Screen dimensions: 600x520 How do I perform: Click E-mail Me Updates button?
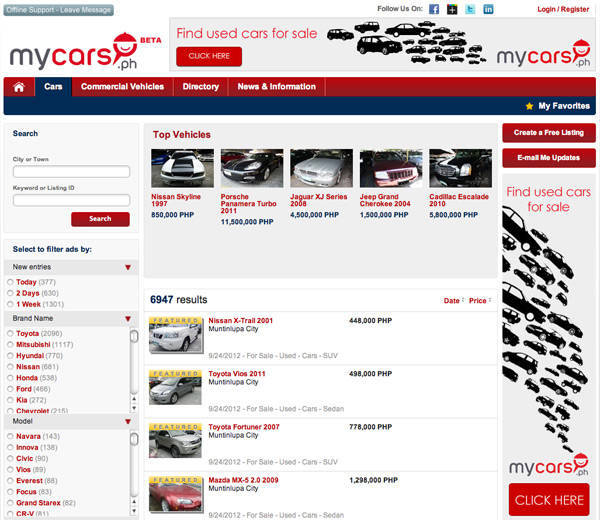(549, 158)
